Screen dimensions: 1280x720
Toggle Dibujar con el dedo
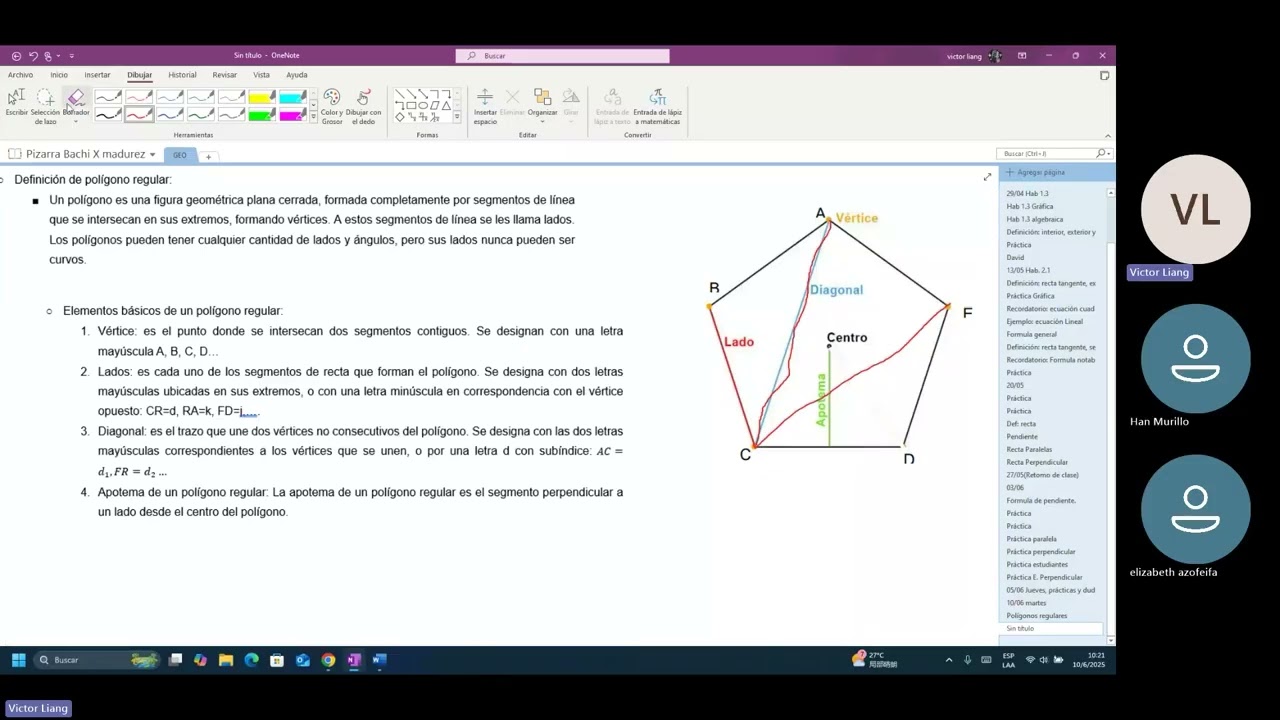click(363, 106)
